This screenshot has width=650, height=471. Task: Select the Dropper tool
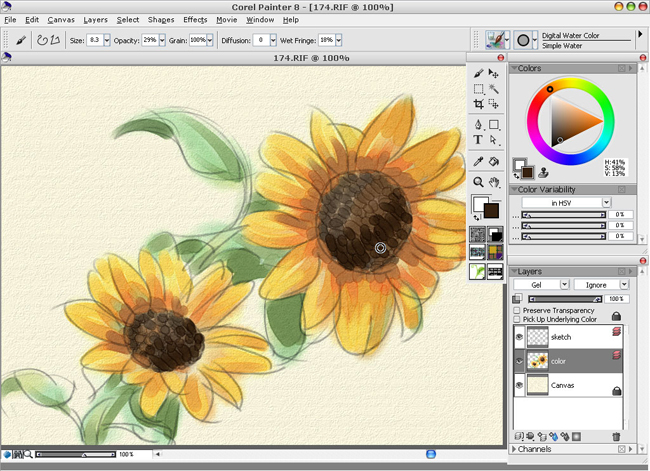(479, 161)
